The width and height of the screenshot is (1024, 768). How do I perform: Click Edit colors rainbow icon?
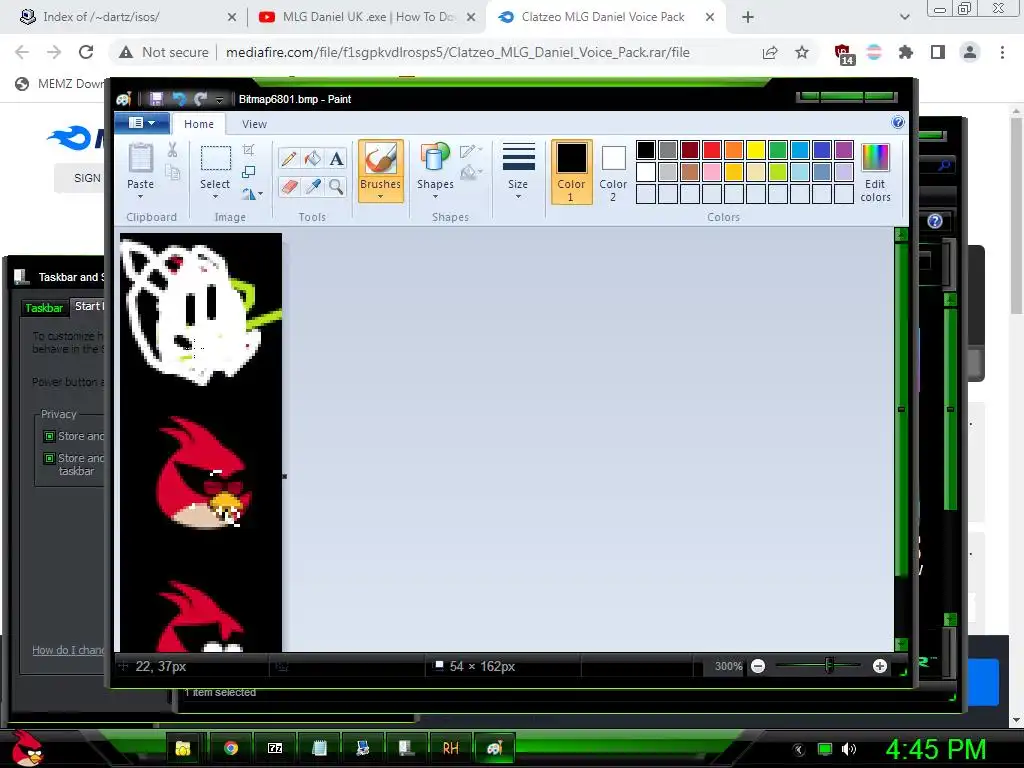[x=875, y=173]
